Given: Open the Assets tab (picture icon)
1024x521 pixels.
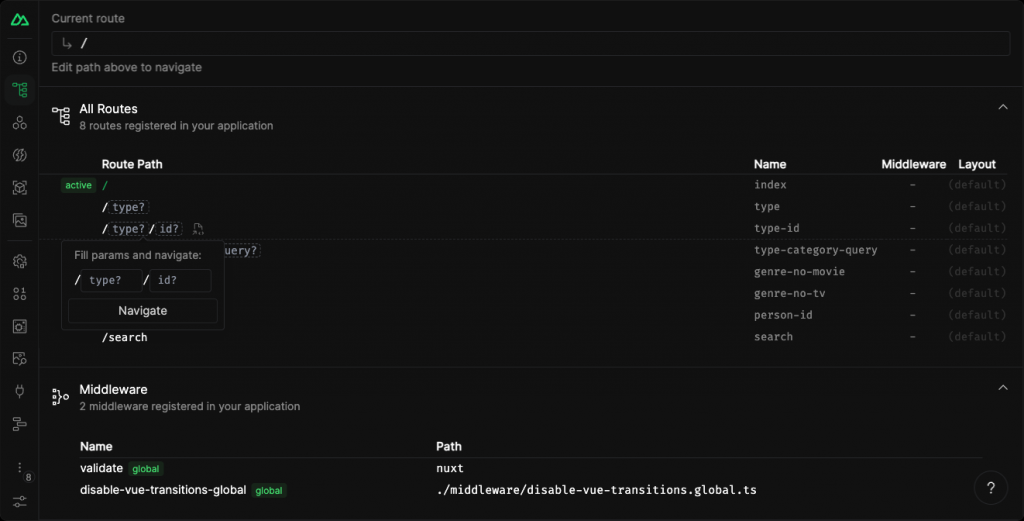Looking at the screenshot, I should (20, 220).
